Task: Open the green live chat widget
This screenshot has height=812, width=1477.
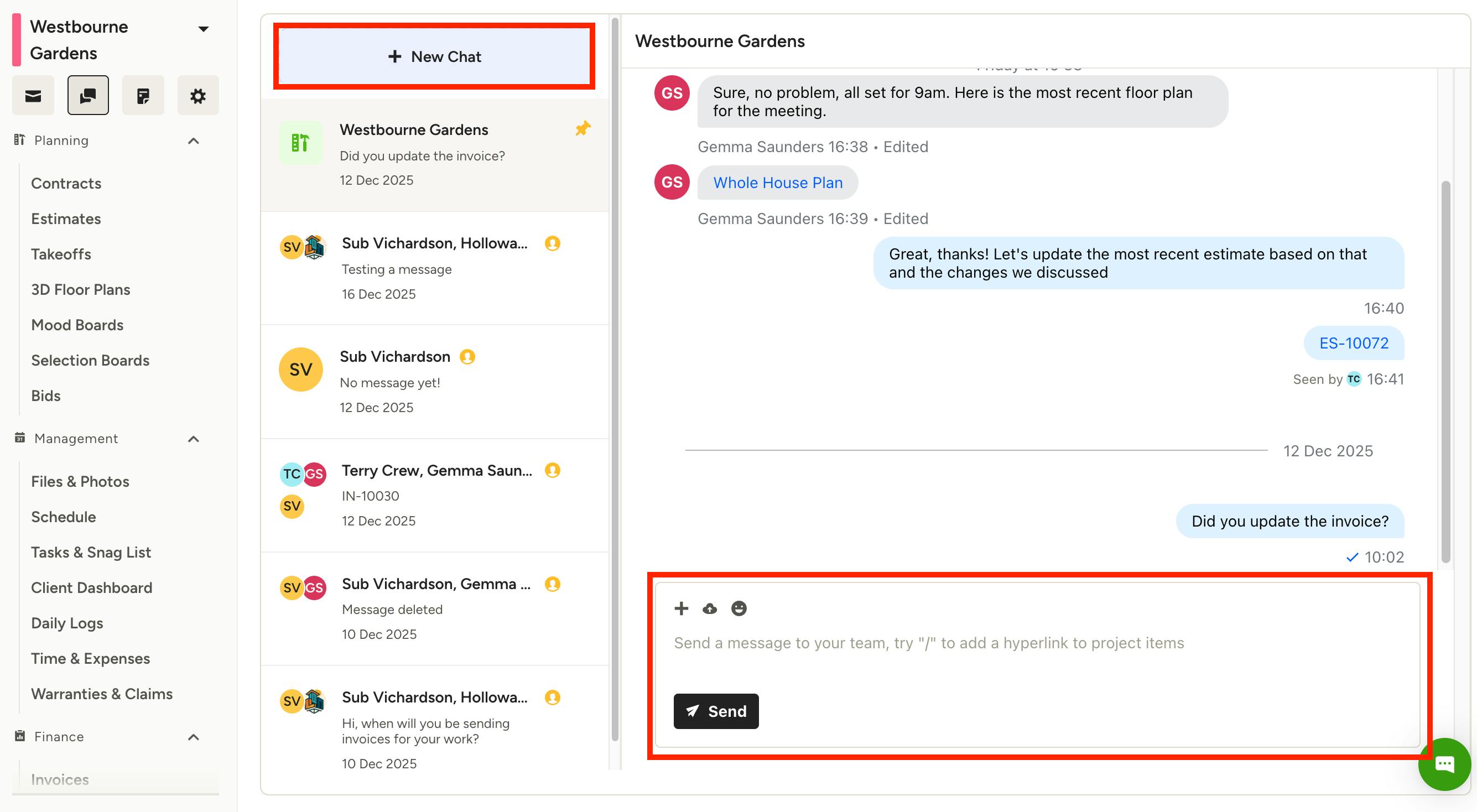Action: pos(1444,764)
